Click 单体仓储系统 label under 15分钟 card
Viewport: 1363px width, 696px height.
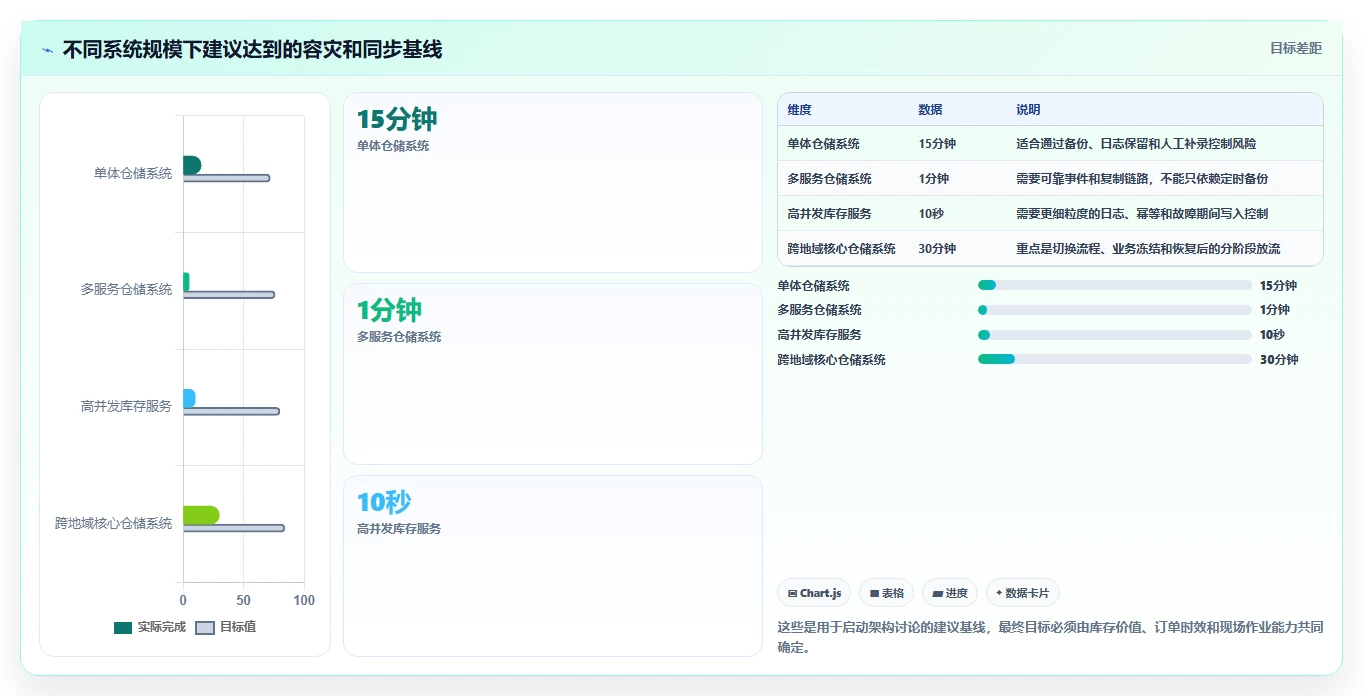tap(393, 146)
